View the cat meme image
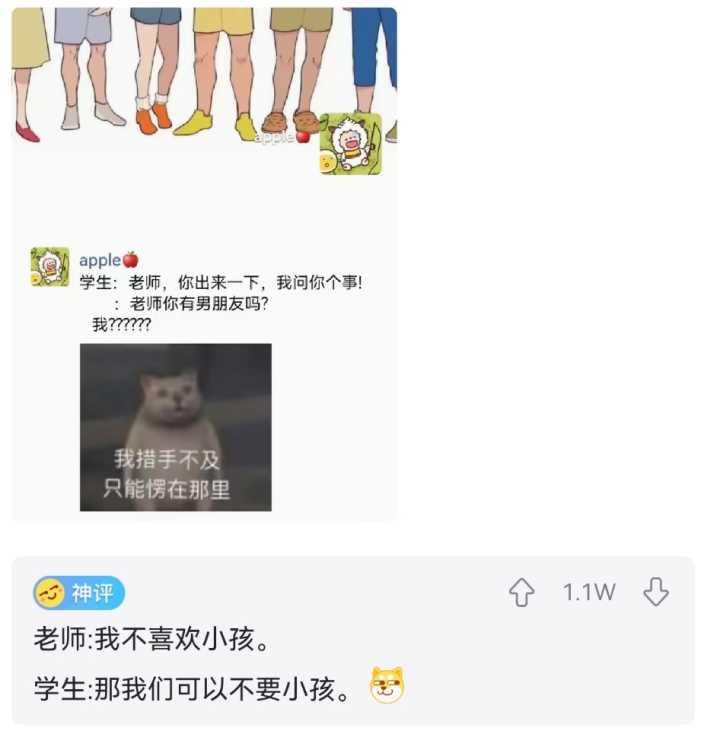Viewport: 720px width, 734px height. 176,427
